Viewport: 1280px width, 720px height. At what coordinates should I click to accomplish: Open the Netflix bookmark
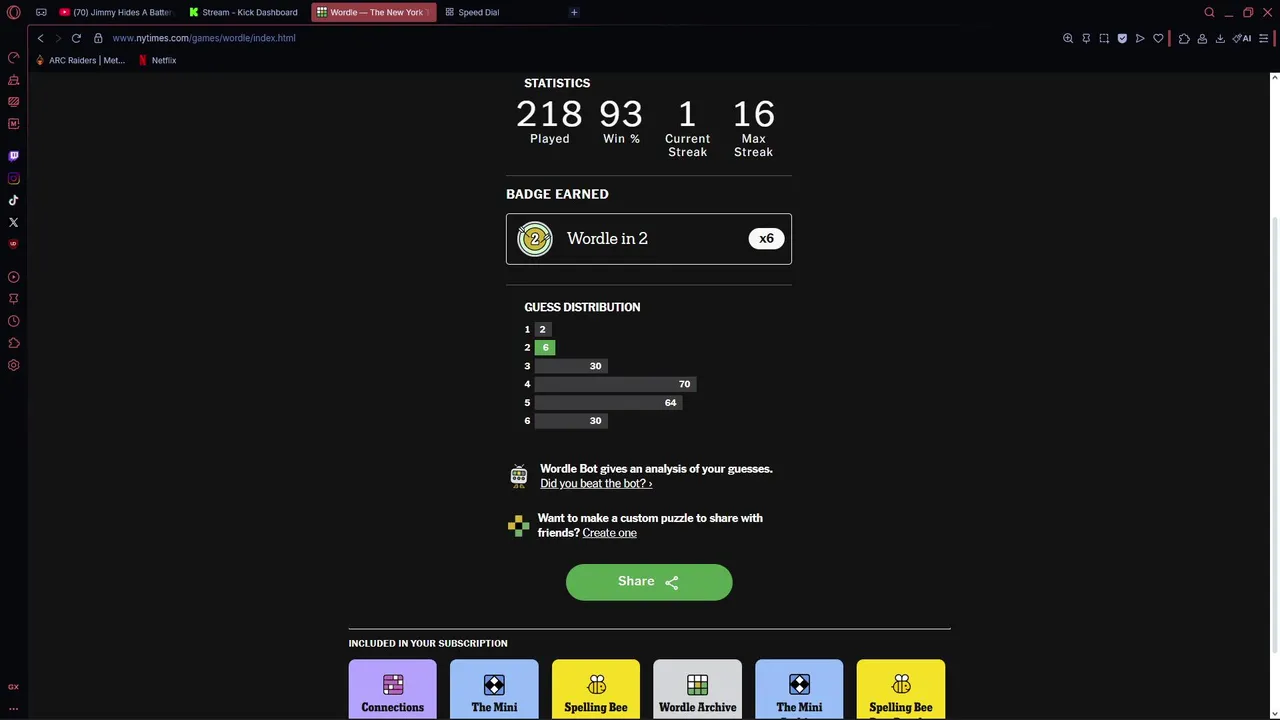pyautogui.click(x=157, y=60)
